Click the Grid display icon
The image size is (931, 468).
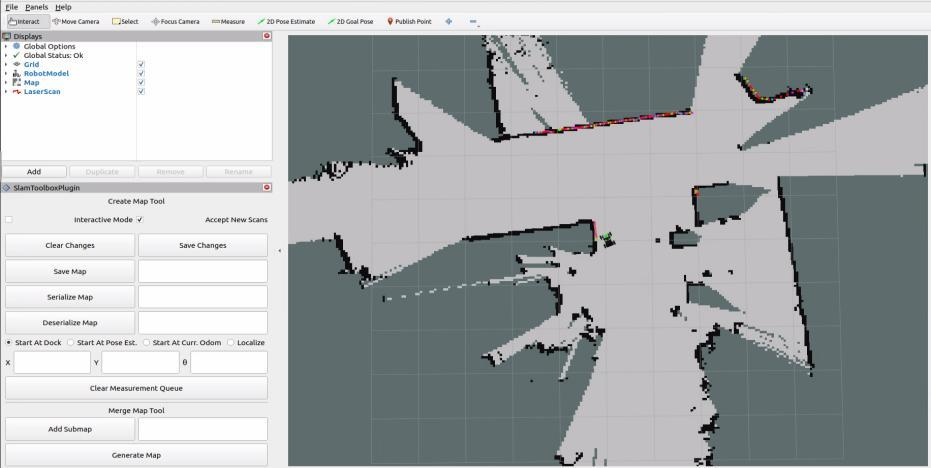tap(17, 64)
